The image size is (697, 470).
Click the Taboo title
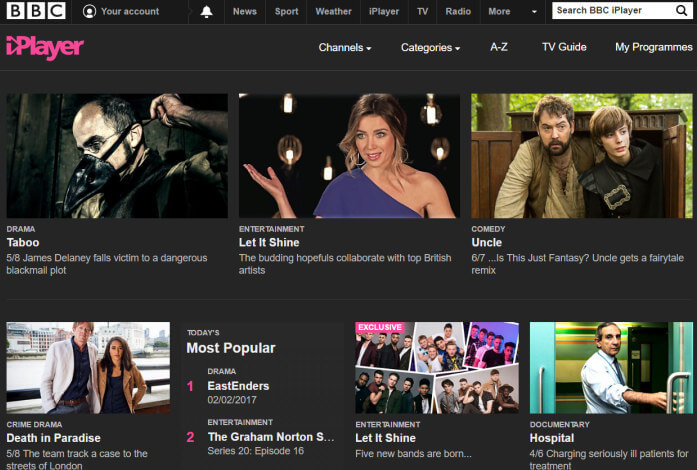click(23, 242)
